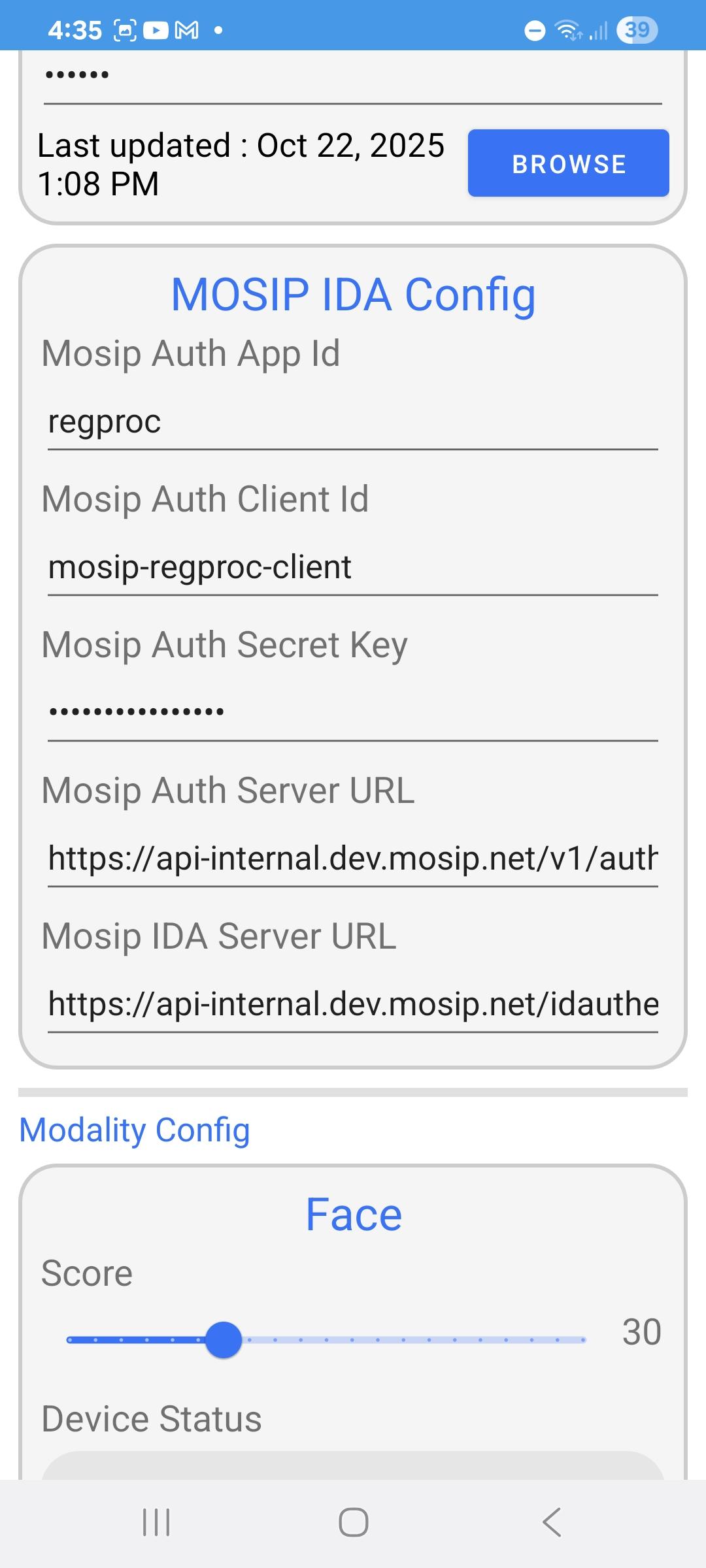Tap the screen capture status icon
The image size is (706, 1568).
[x=125, y=30]
